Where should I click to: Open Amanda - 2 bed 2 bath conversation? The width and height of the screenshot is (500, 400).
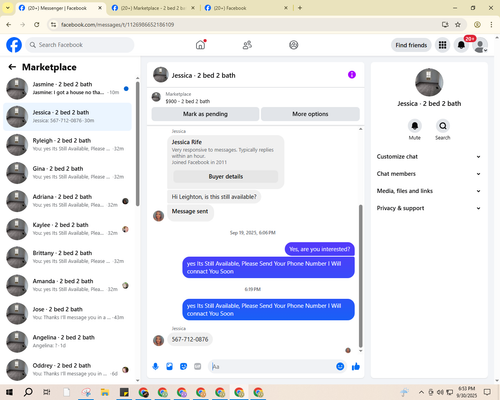coord(67,285)
